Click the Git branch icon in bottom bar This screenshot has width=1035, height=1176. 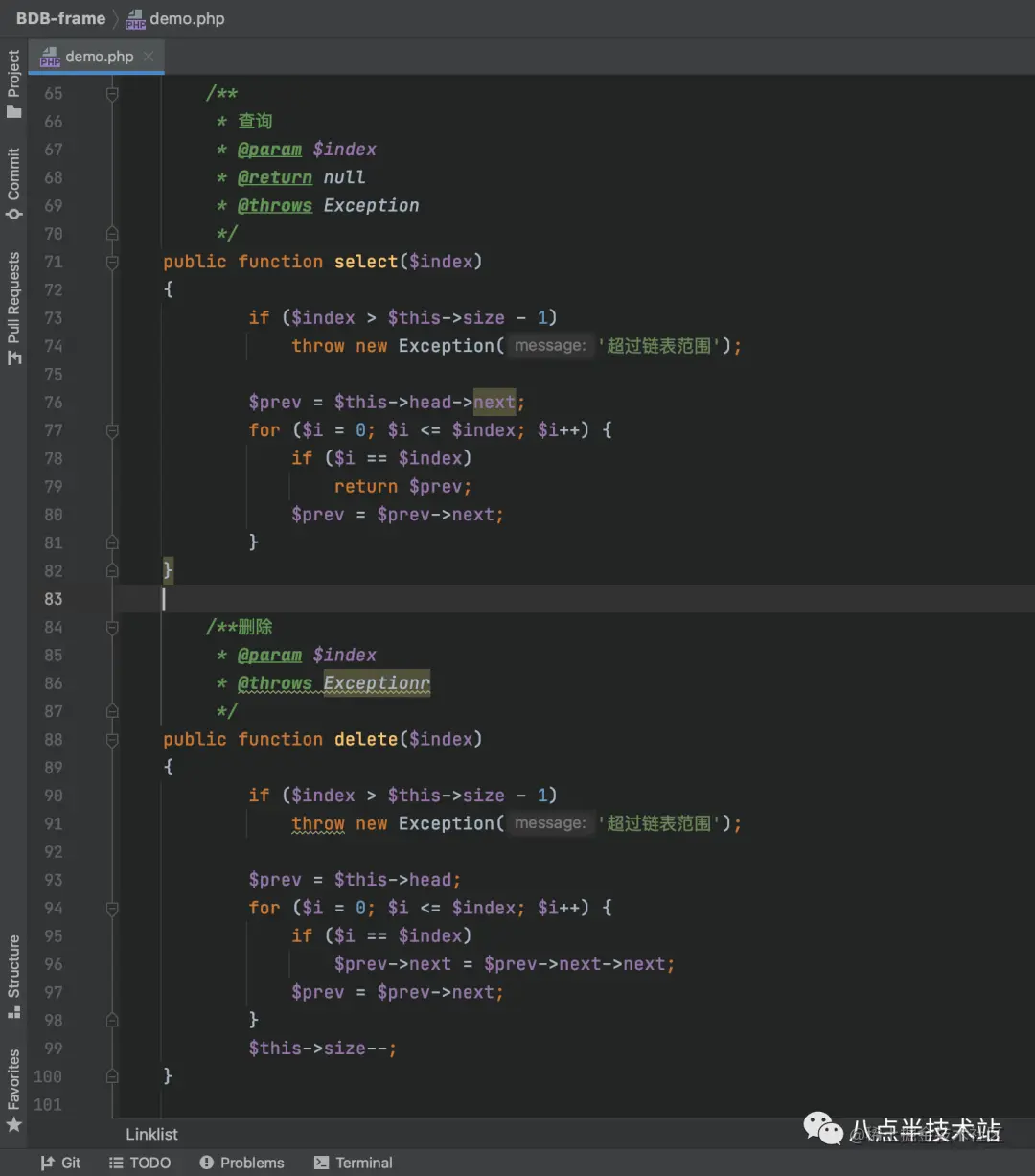[47, 1163]
